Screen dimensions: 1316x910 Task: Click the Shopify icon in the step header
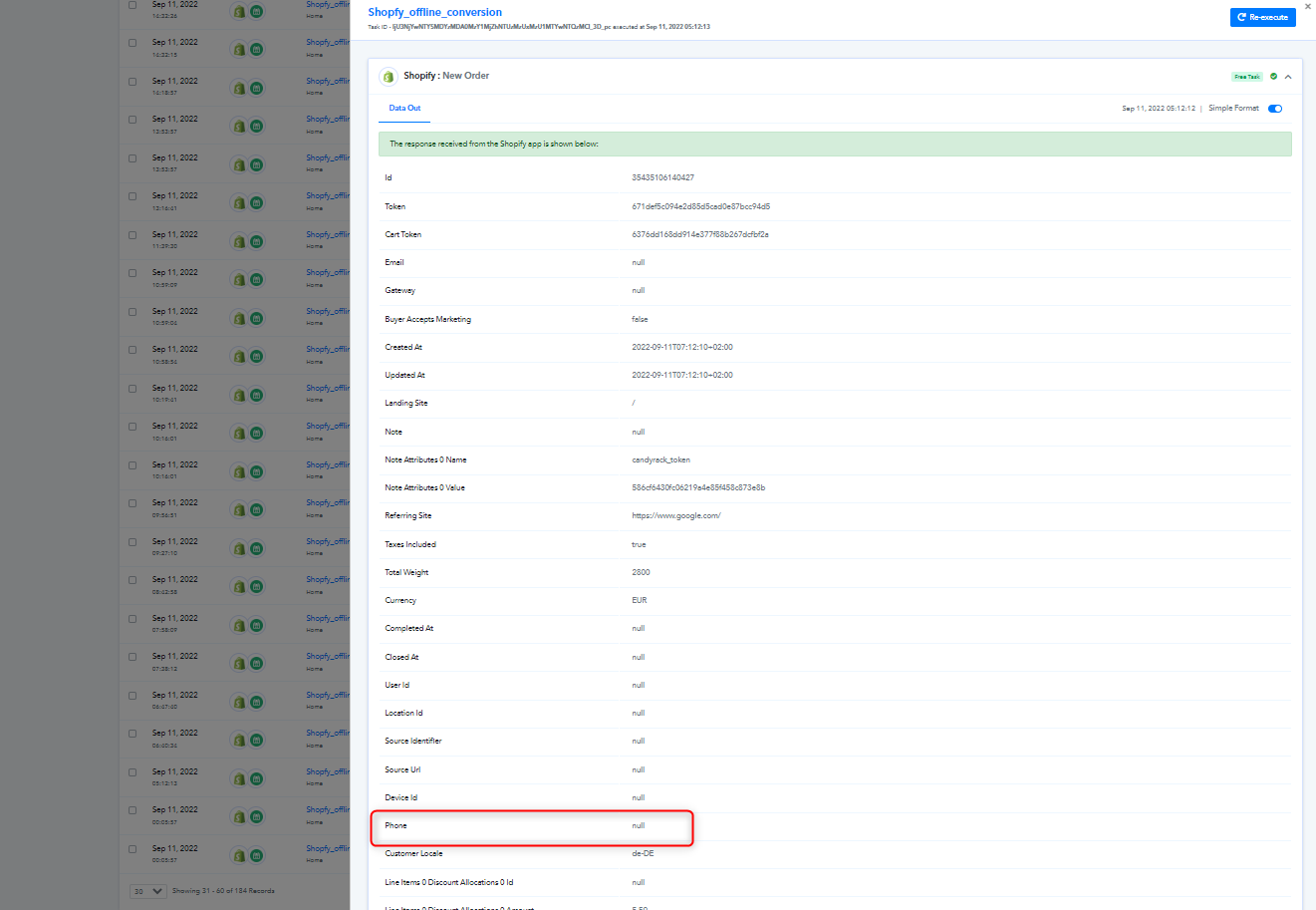(x=389, y=76)
